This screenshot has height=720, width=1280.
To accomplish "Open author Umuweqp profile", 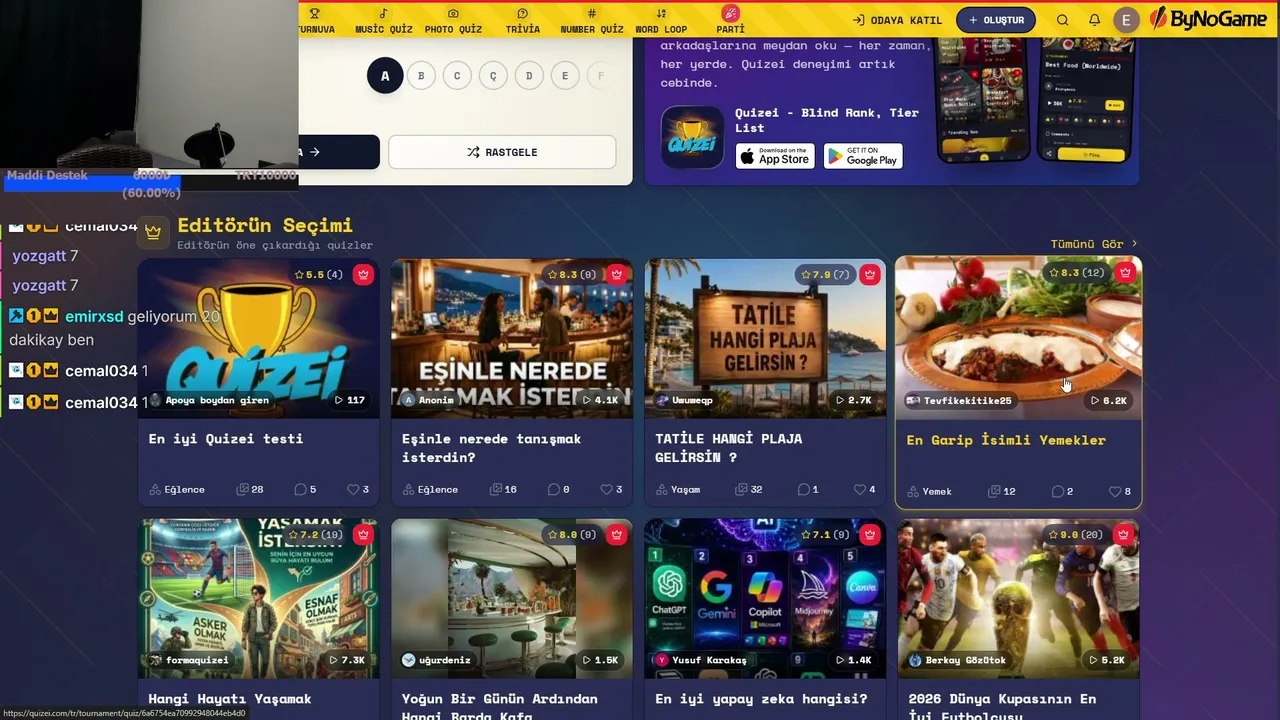I will (x=685, y=400).
